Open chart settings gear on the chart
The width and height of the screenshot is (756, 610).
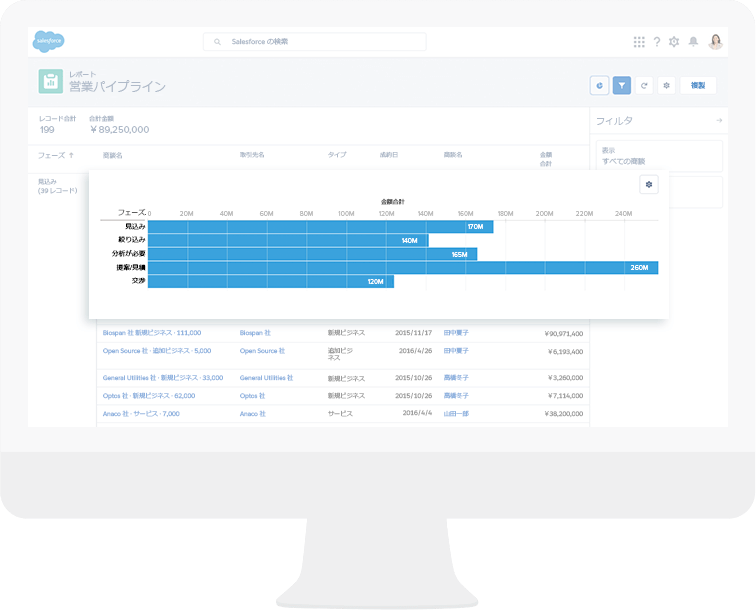click(x=649, y=184)
